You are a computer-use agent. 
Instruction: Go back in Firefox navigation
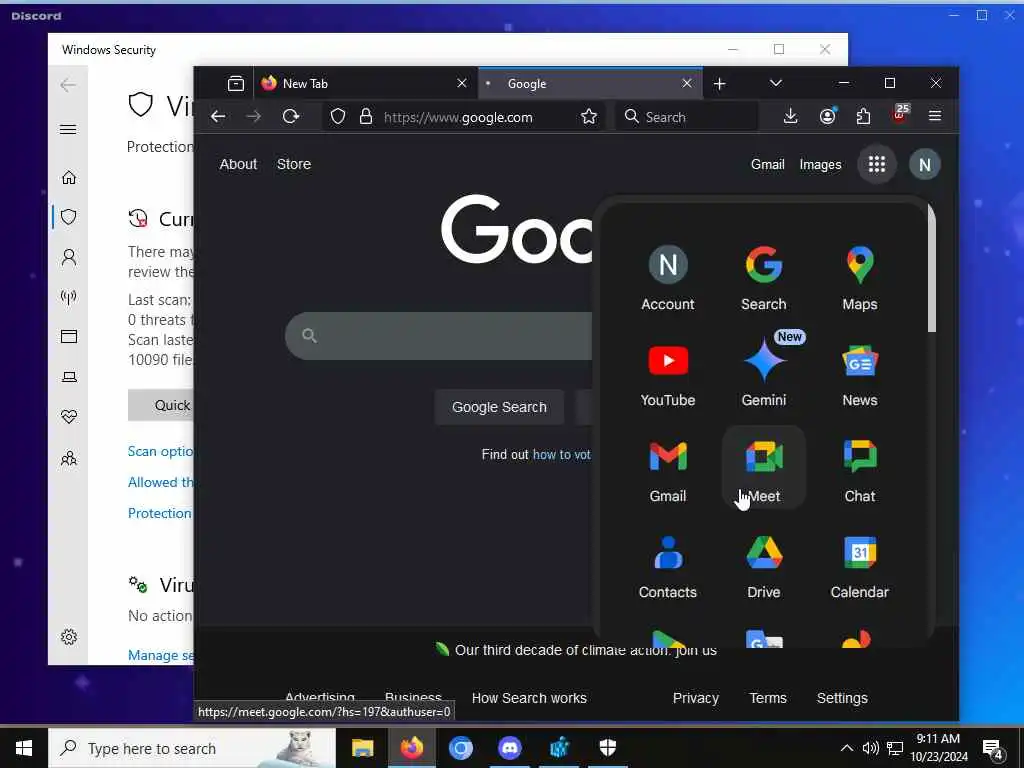(x=218, y=116)
